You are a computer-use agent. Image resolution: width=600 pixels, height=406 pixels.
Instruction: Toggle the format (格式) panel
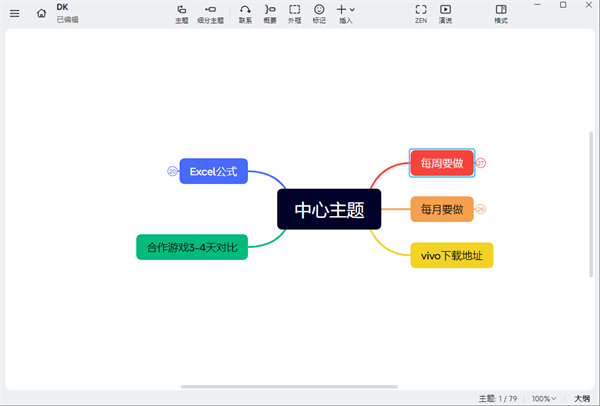tap(501, 13)
